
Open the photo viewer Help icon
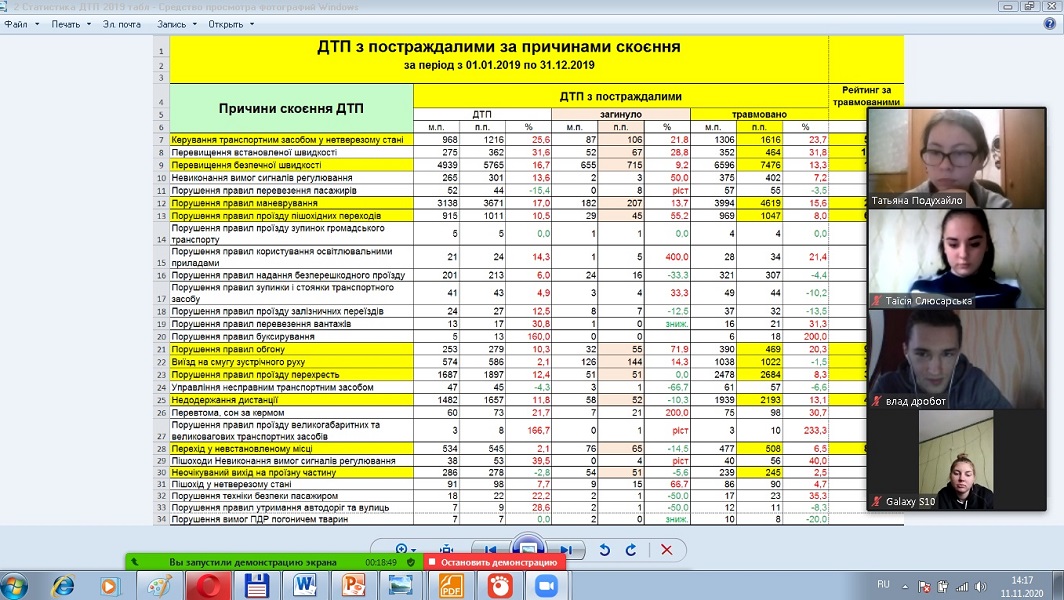click(1050, 24)
